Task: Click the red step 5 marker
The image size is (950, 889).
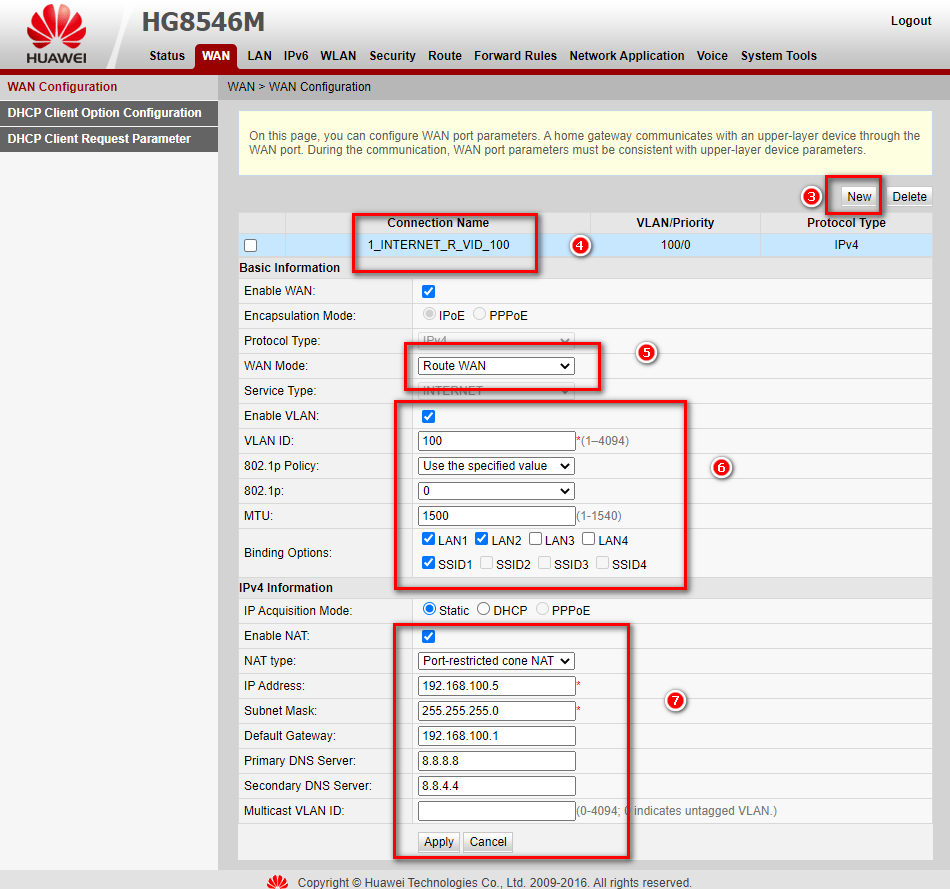Action: (647, 353)
